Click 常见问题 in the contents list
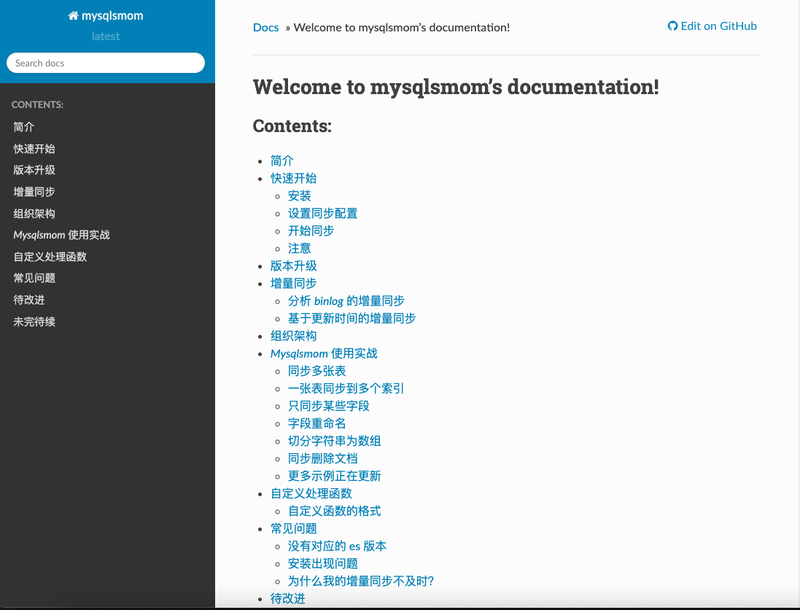Viewport: 800px width, 610px height. pos(293,528)
